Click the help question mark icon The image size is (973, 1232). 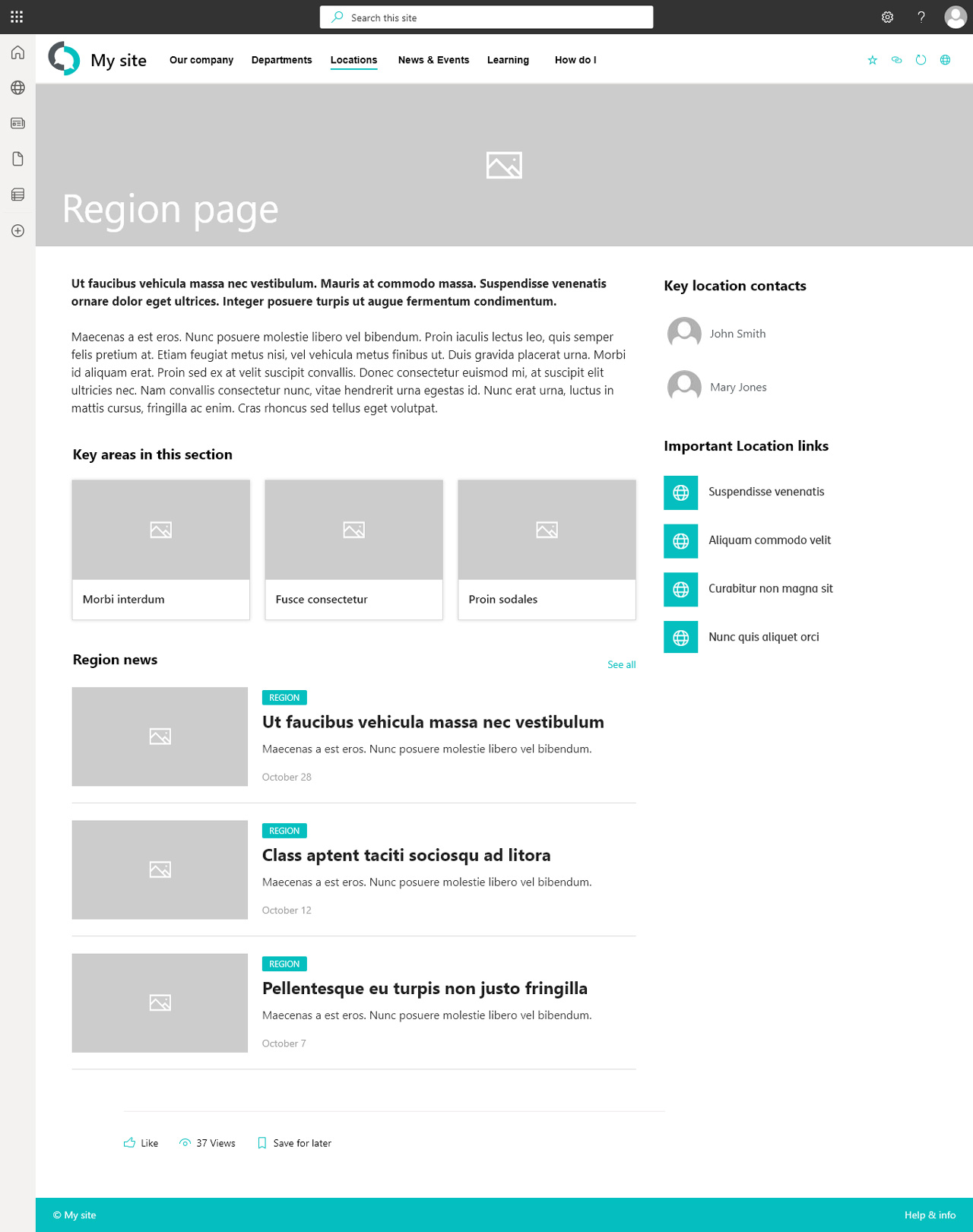click(921, 17)
